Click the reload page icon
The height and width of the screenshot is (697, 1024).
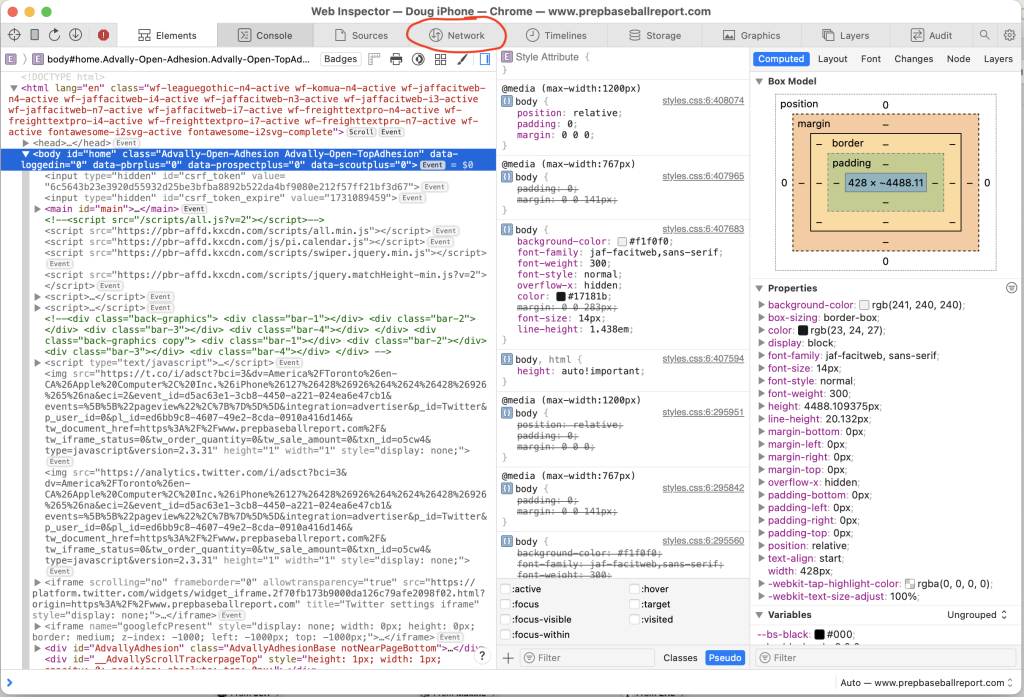pyautogui.click(x=55, y=35)
